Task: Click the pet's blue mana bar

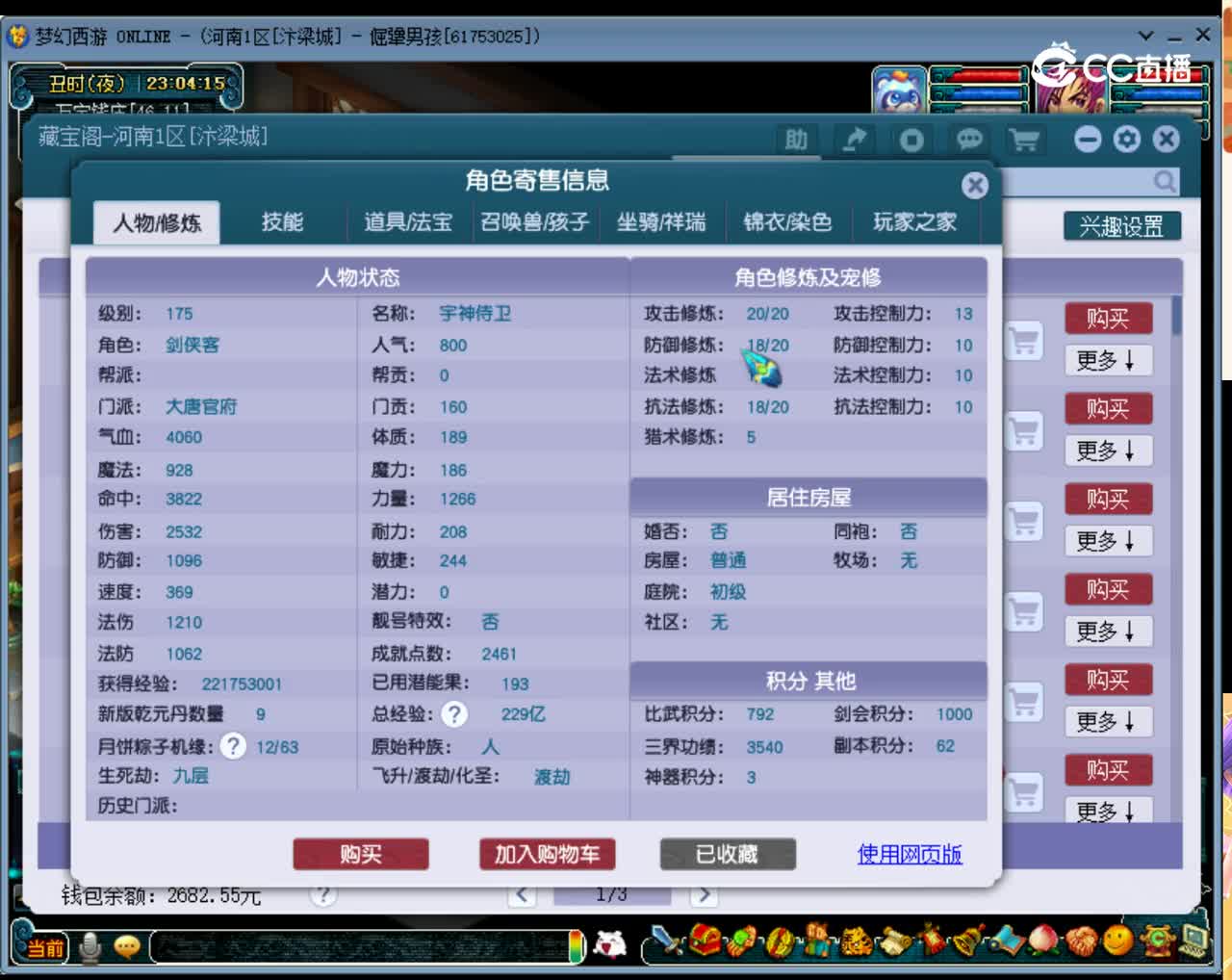Action: coord(981,93)
